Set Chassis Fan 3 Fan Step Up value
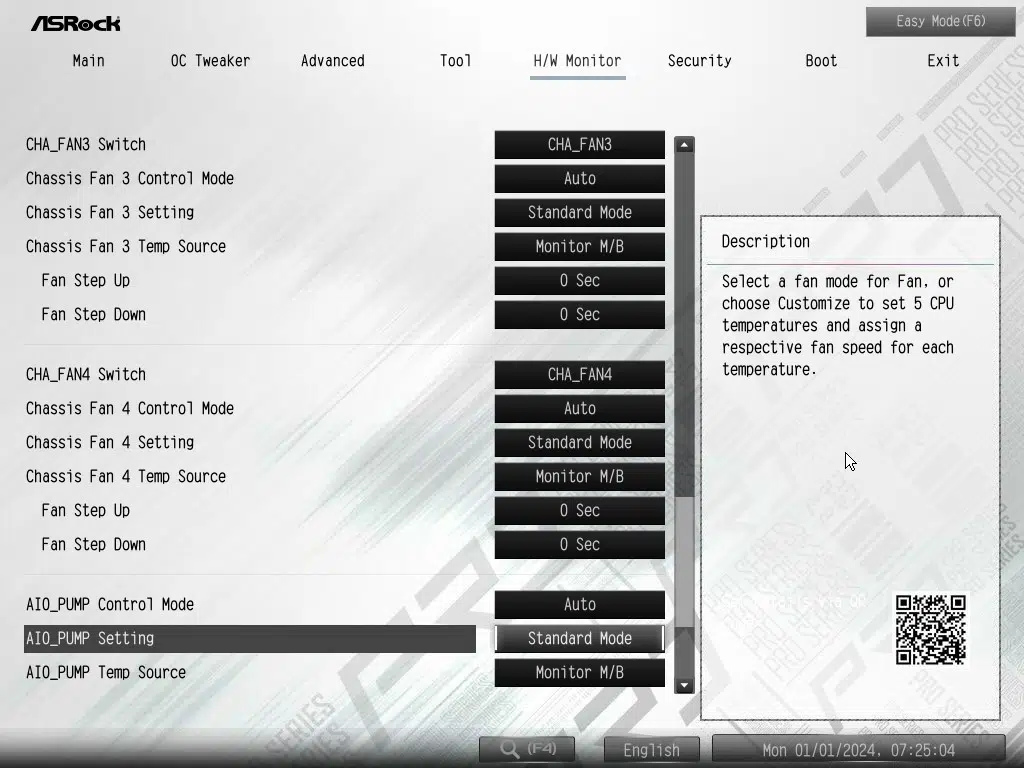 [x=579, y=281]
